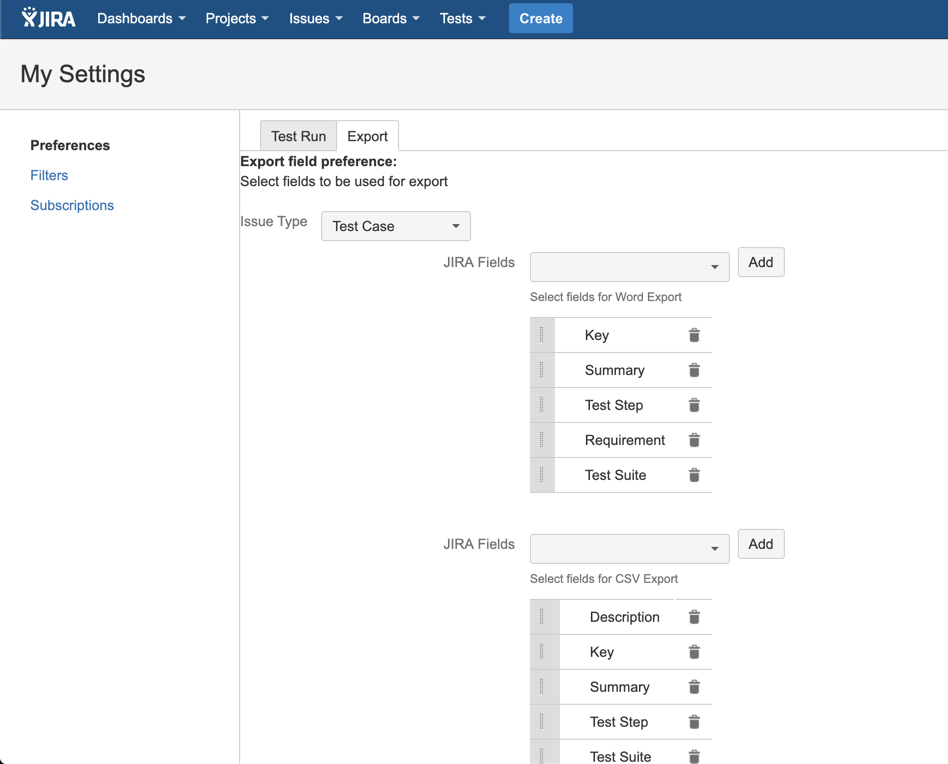This screenshot has height=764, width=948.
Task: Add selected field to Word Export
Action: [761, 262]
